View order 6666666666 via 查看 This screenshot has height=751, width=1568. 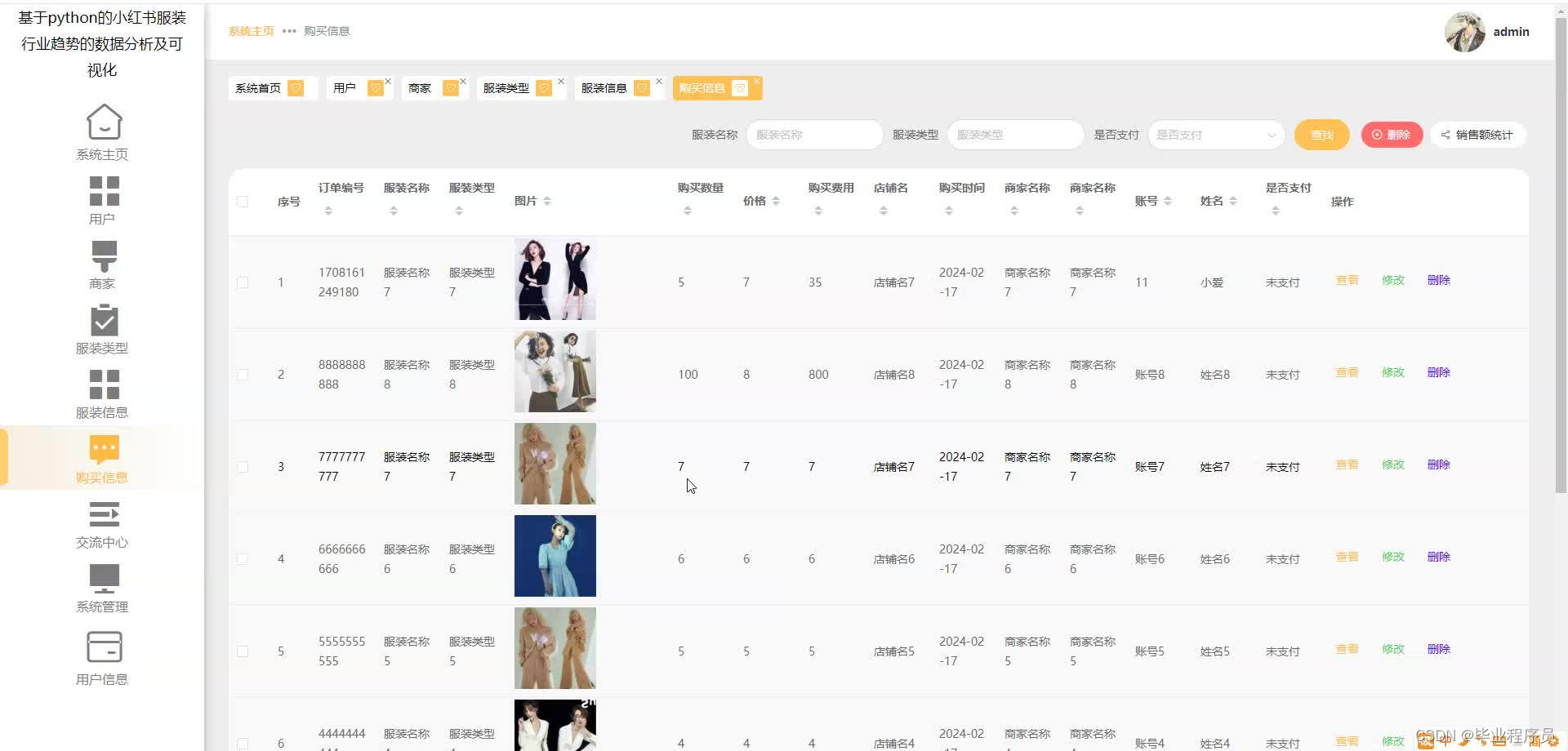tap(1347, 557)
